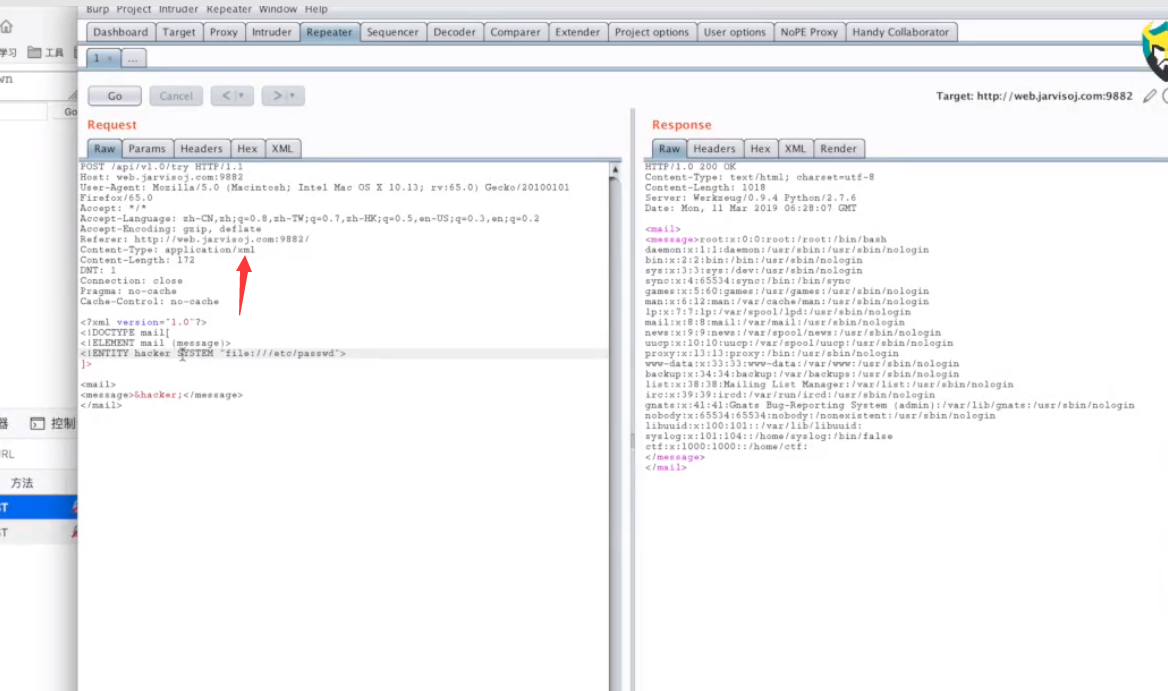Open the Burp menu
Image resolution: width=1168 pixels, height=691 pixels.
coord(97,9)
